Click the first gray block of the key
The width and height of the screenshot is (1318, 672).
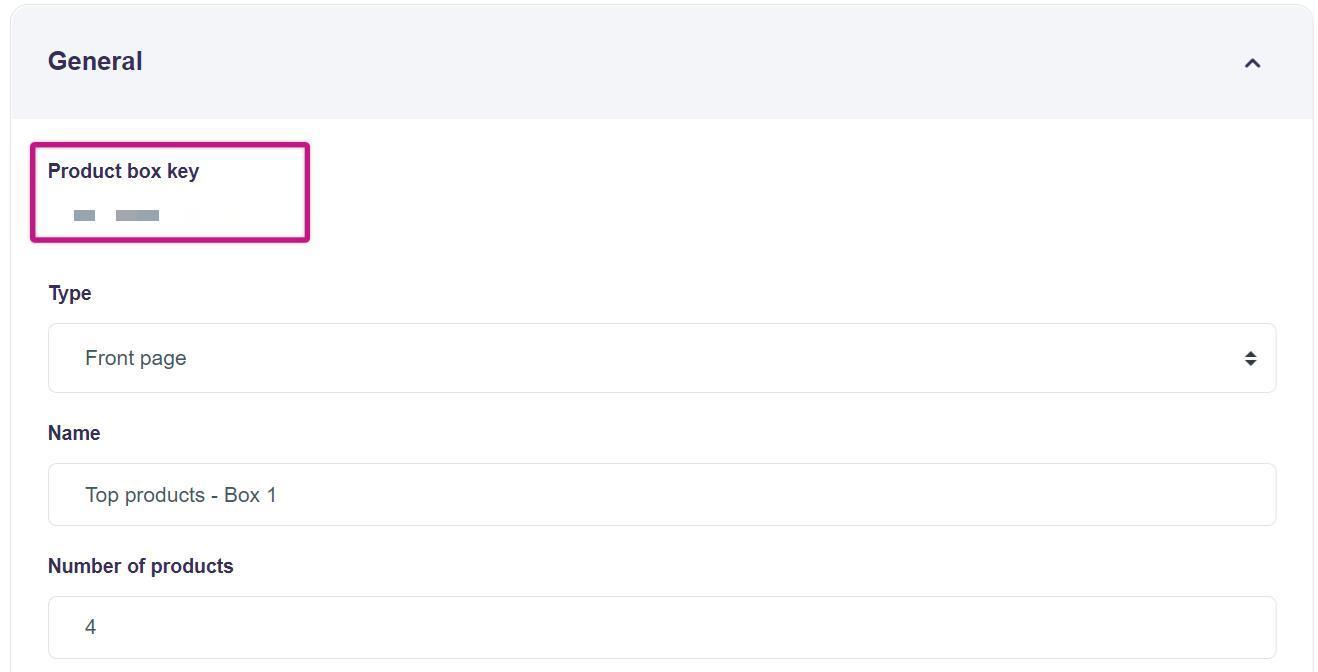click(x=84, y=215)
